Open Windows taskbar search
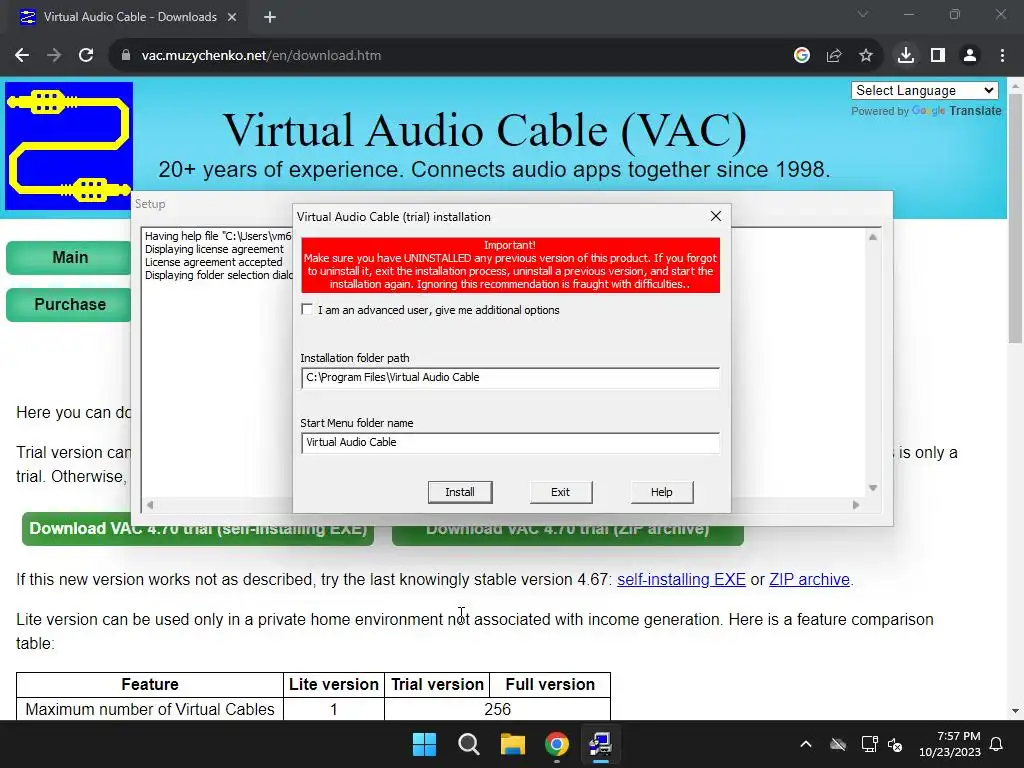The width and height of the screenshot is (1024, 768). click(468, 744)
